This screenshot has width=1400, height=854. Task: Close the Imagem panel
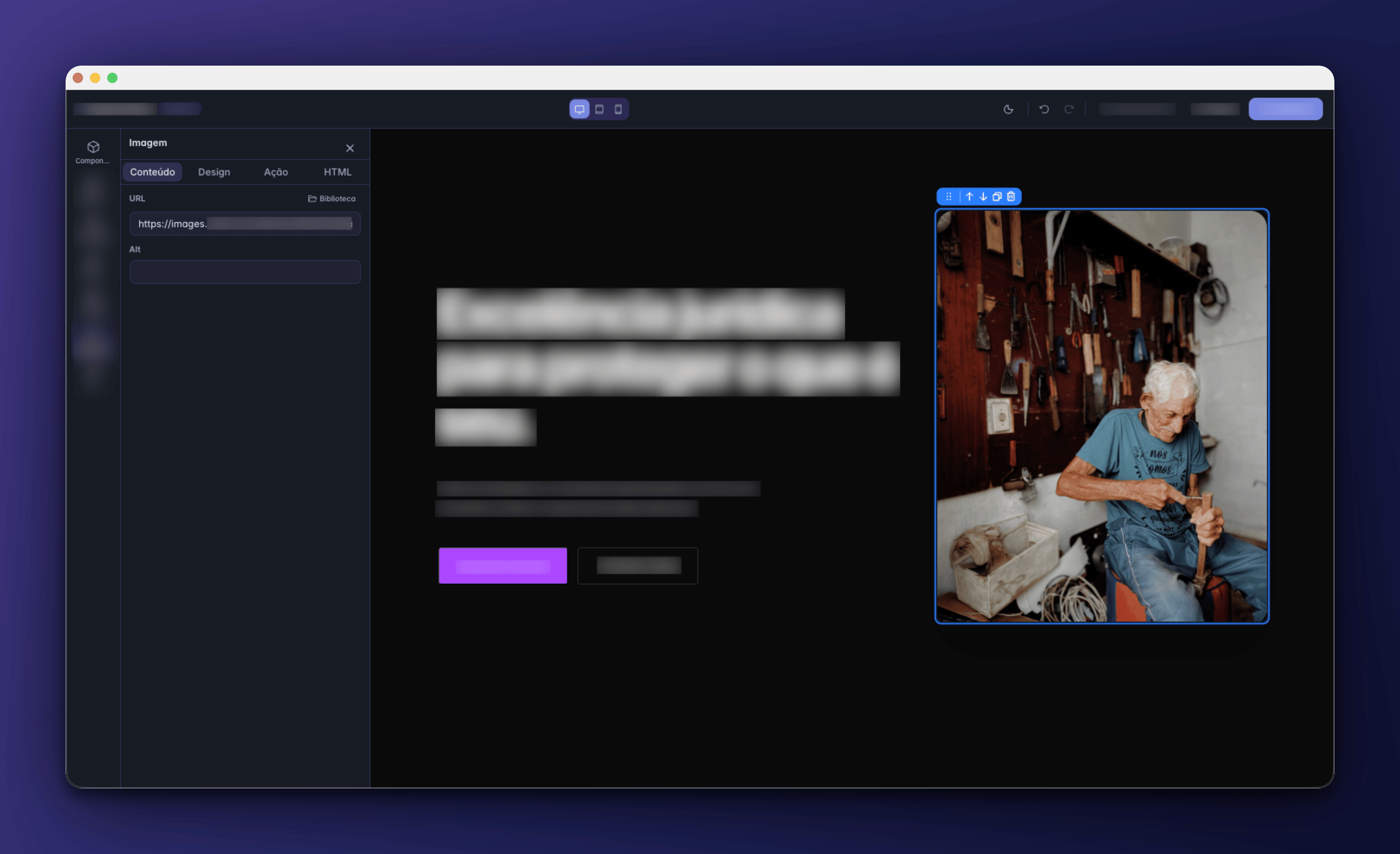point(350,148)
